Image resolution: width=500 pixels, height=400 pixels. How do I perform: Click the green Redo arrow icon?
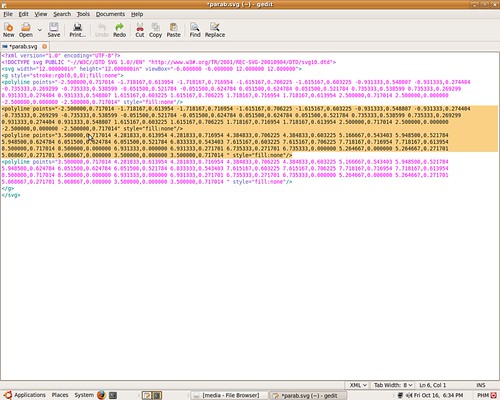[x=119, y=27]
